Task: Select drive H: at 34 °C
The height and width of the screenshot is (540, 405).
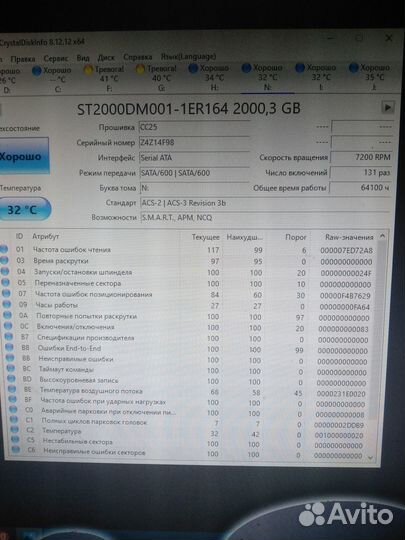Action: [x=209, y=77]
